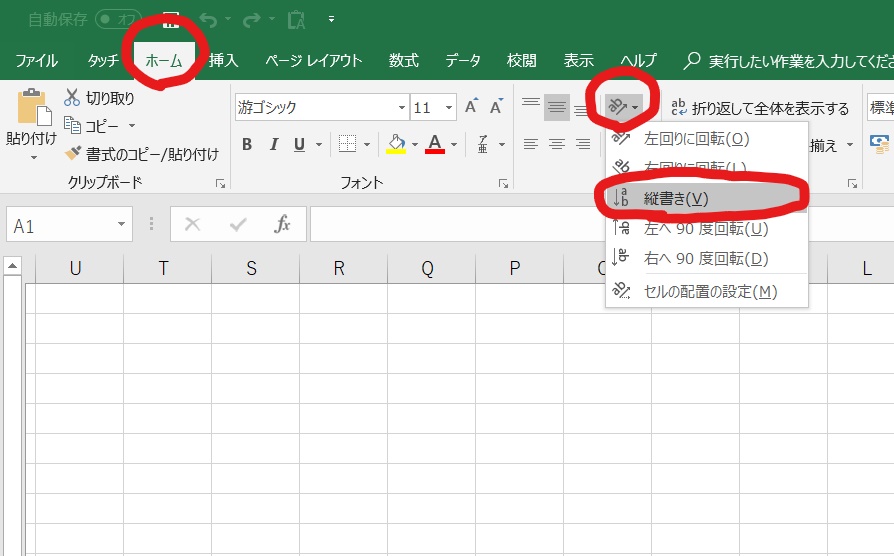Click the increase font size icon

[471, 107]
